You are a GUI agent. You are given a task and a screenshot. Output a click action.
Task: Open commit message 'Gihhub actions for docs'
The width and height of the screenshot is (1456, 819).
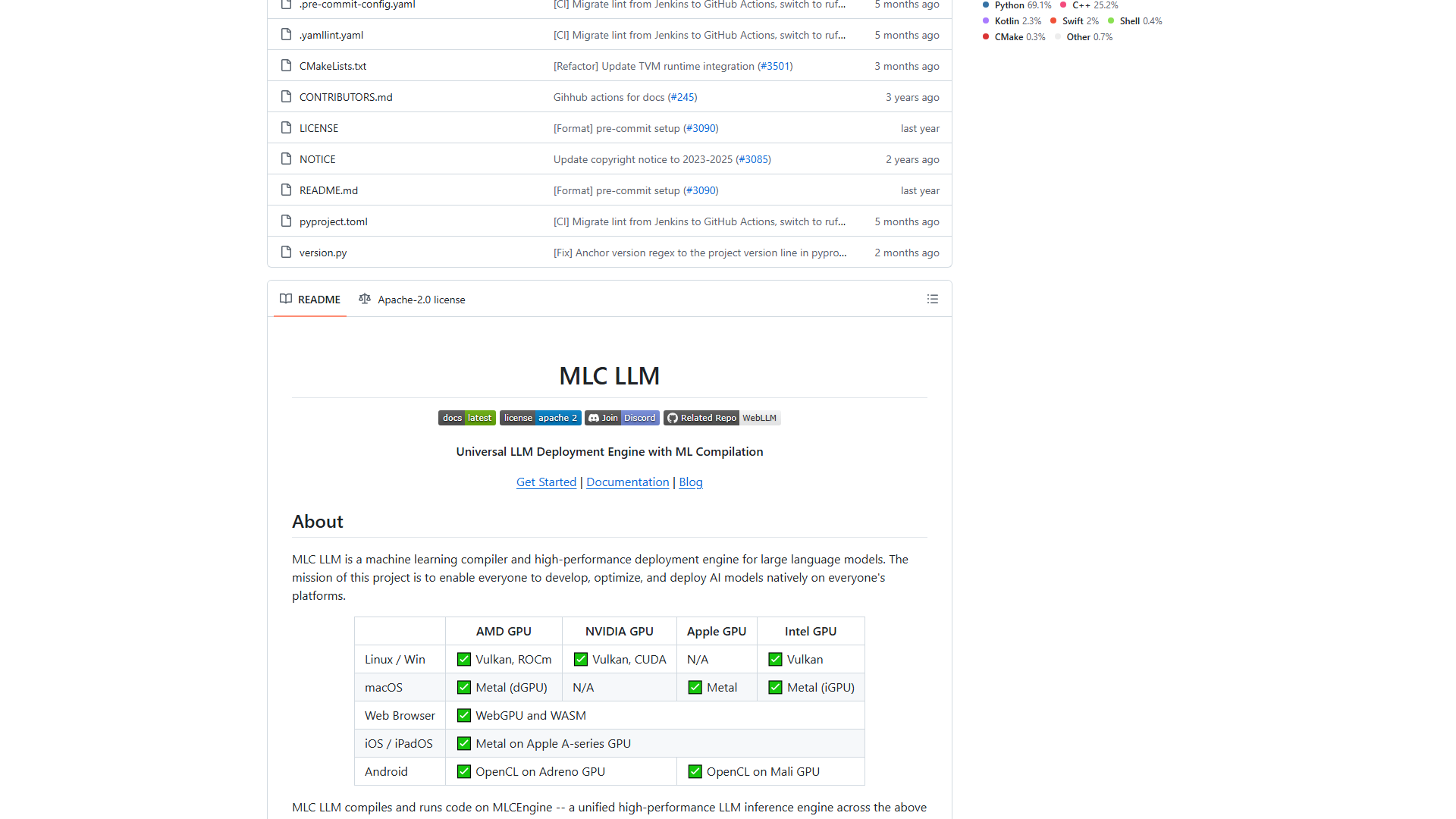click(609, 97)
